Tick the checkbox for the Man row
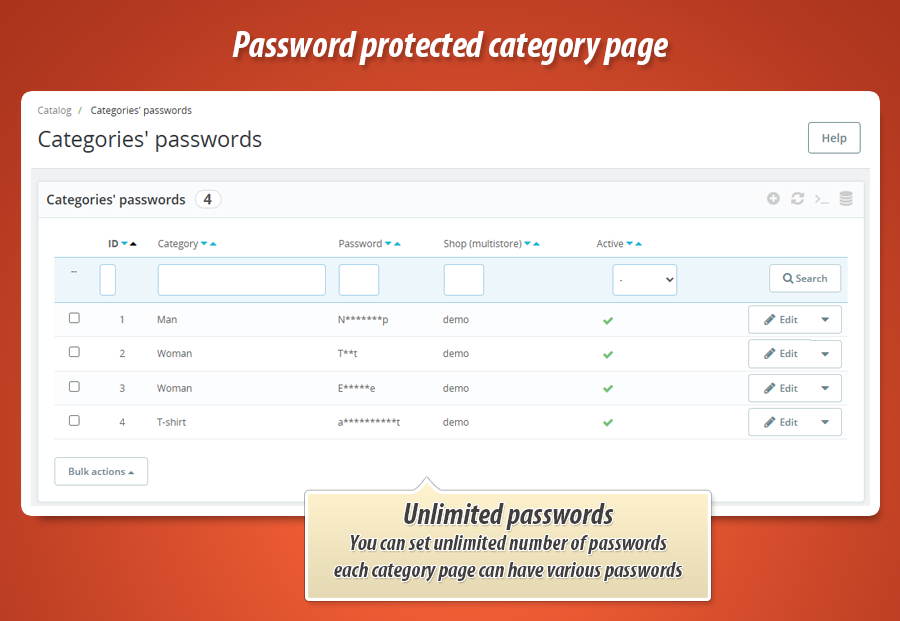Image resolution: width=900 pixels, height=621 pixels. coord(74,317)
